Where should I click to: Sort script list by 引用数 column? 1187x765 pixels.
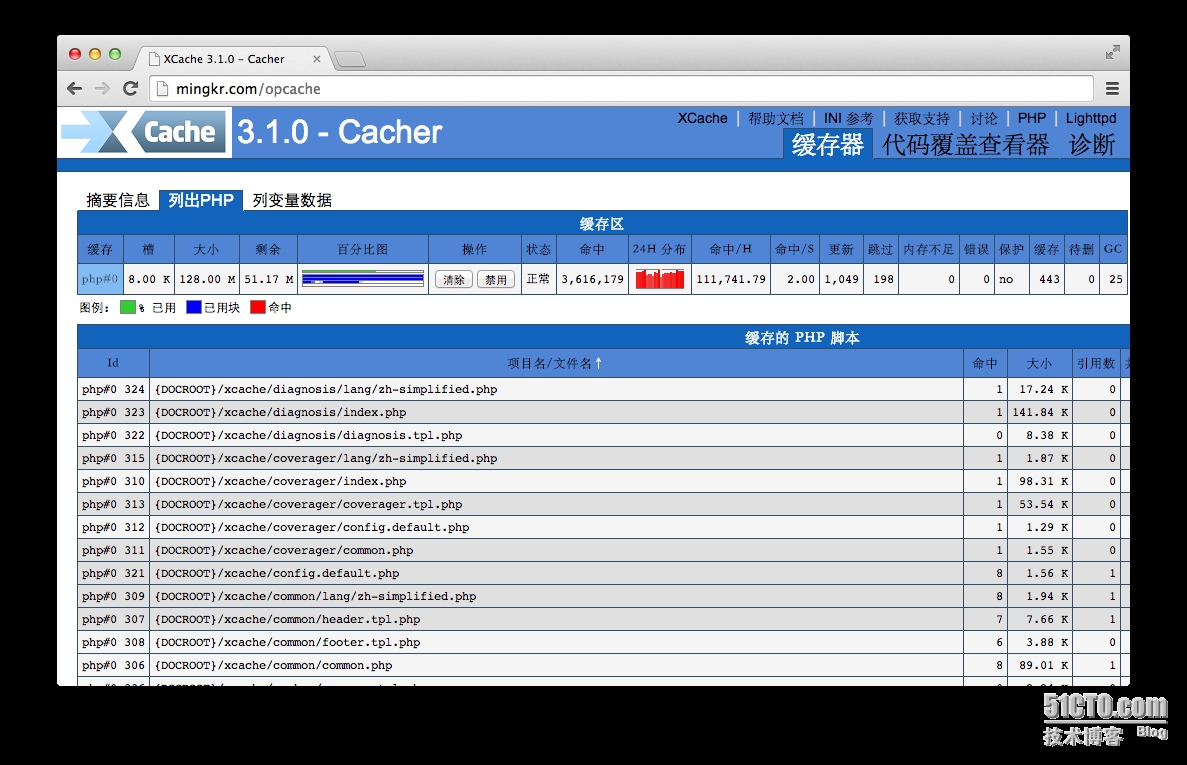click(1096, 363)
